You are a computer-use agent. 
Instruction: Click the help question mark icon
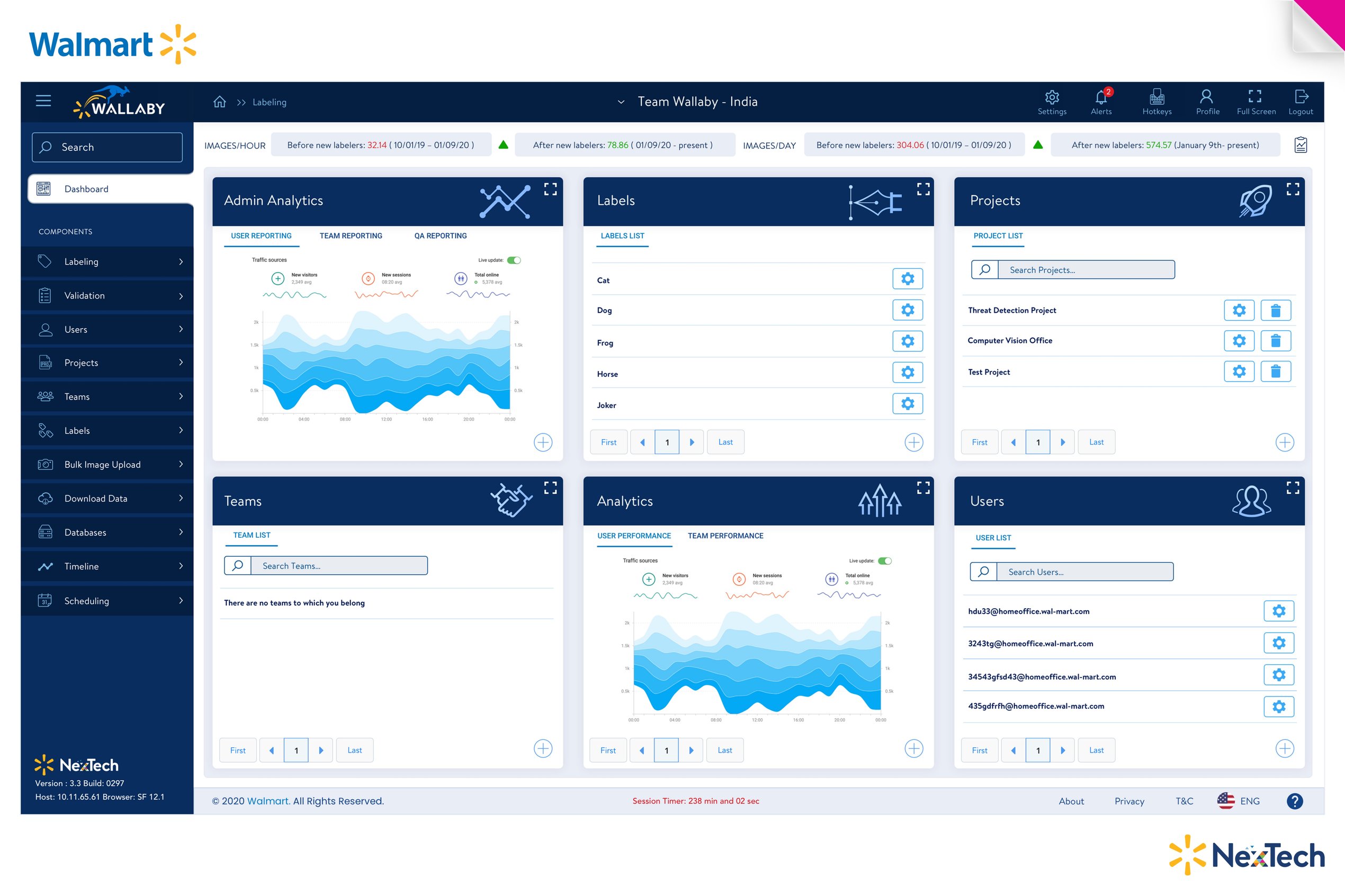pyautogui.click(x=1294, y=801)
